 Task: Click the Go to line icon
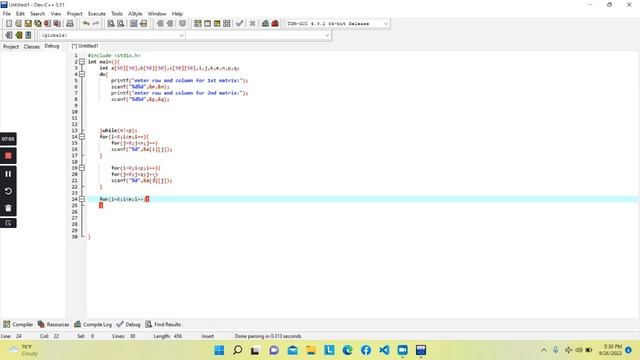click(143, 24)
